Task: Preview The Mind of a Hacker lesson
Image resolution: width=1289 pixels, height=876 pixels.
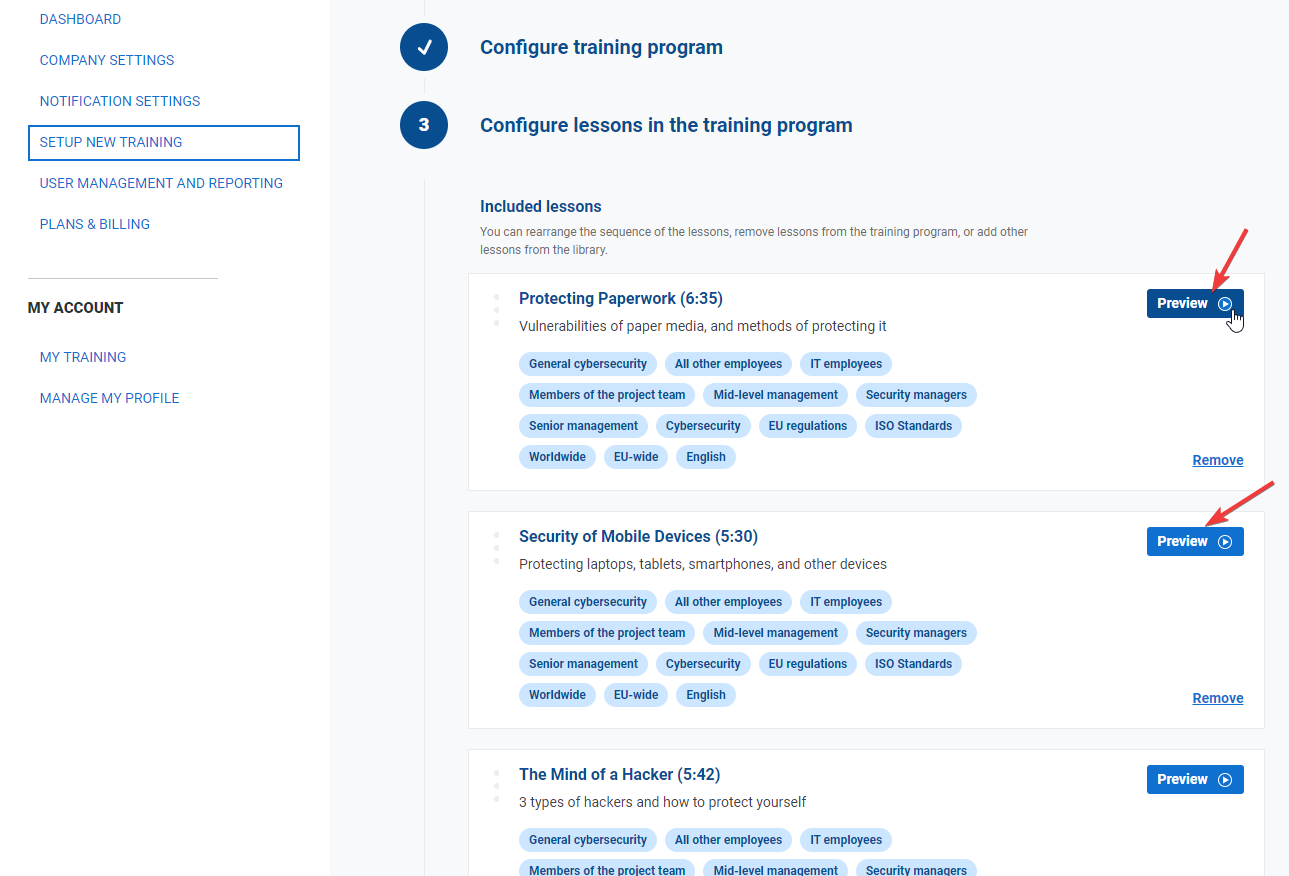Action: pos(1194,780)
